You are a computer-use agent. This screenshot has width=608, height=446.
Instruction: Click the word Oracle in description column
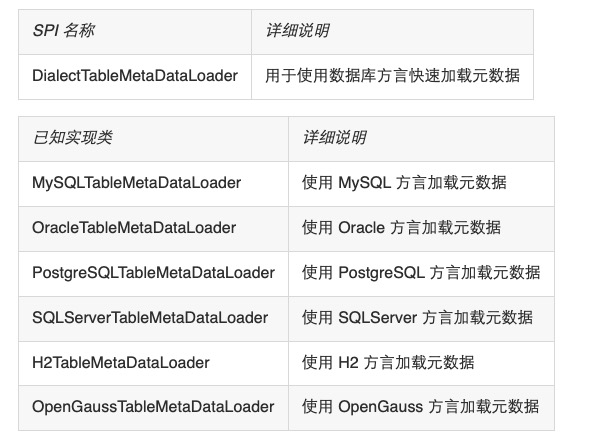click(361, 228)
